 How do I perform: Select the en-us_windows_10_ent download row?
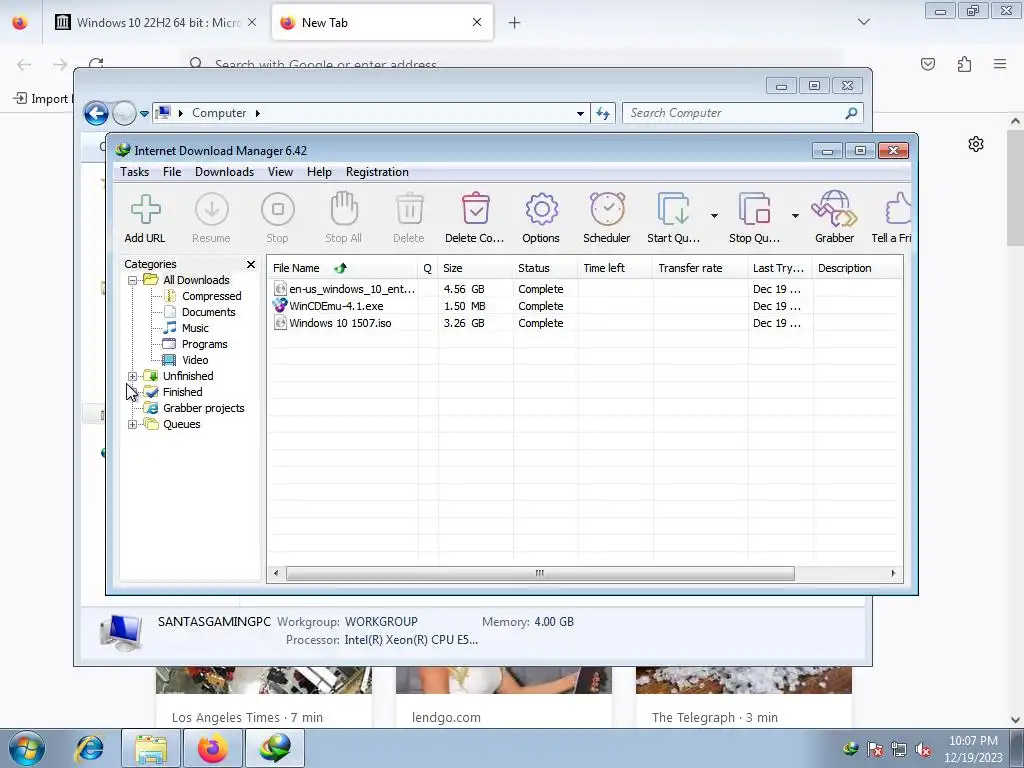pyautogui.click(x=584, y=289)
